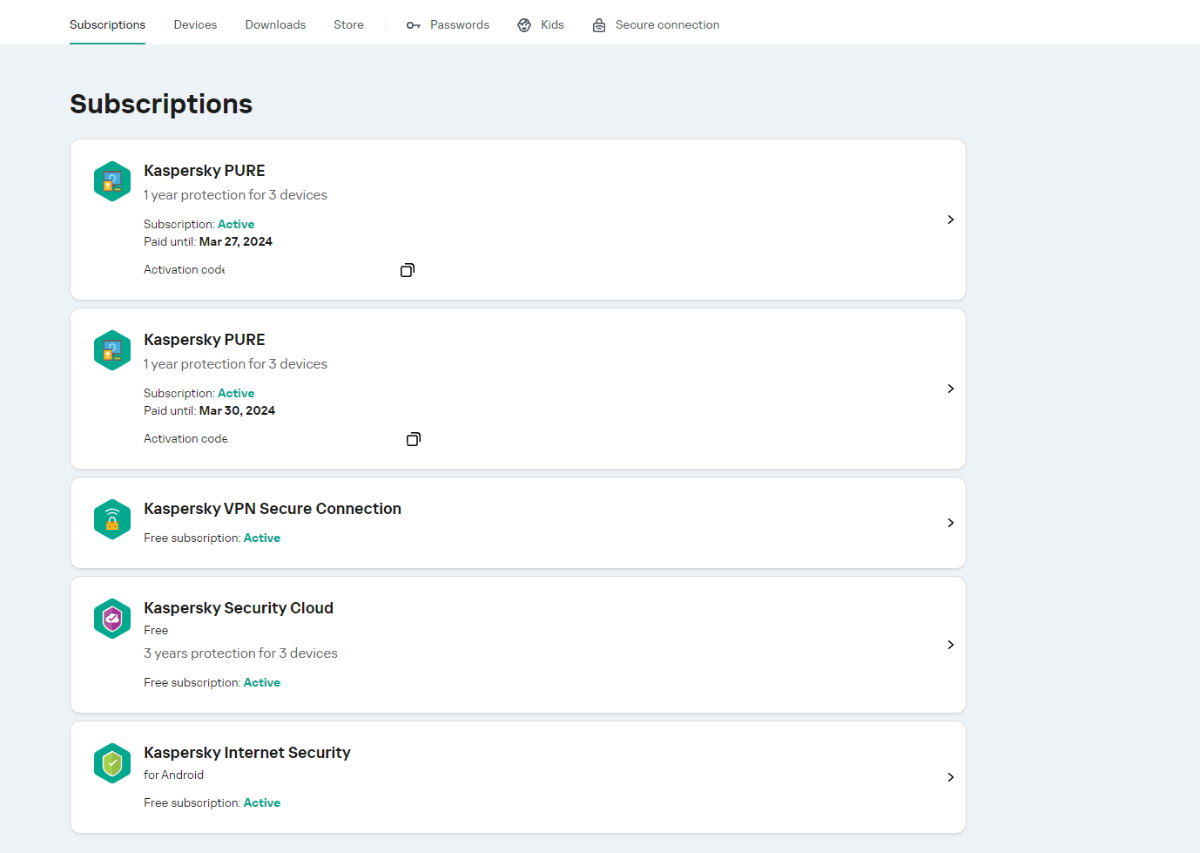Viewport: 1200px width, 853px height.
Task: Click the Kaspersky VPN Secure Connection product icon
Action: [x=112, y=519]
